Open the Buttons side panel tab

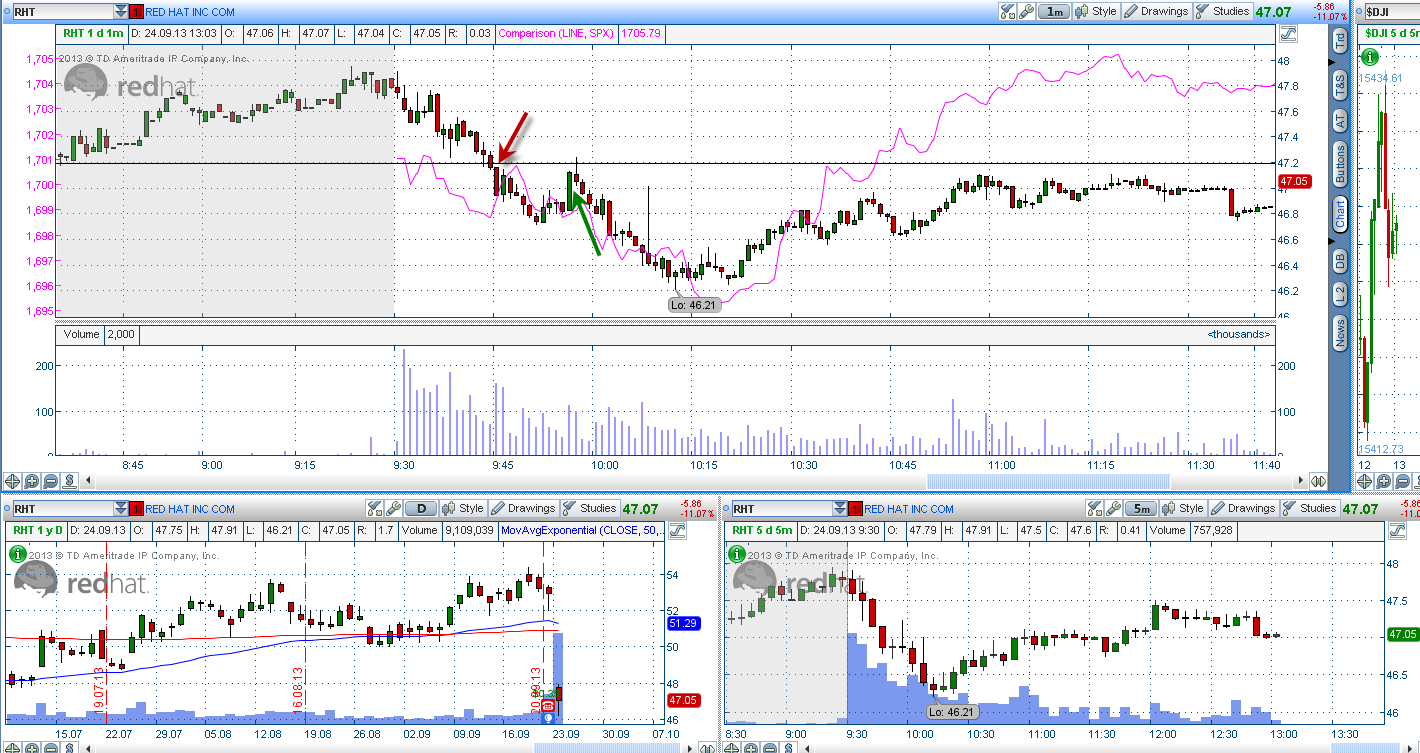[x=1340, y=165]
